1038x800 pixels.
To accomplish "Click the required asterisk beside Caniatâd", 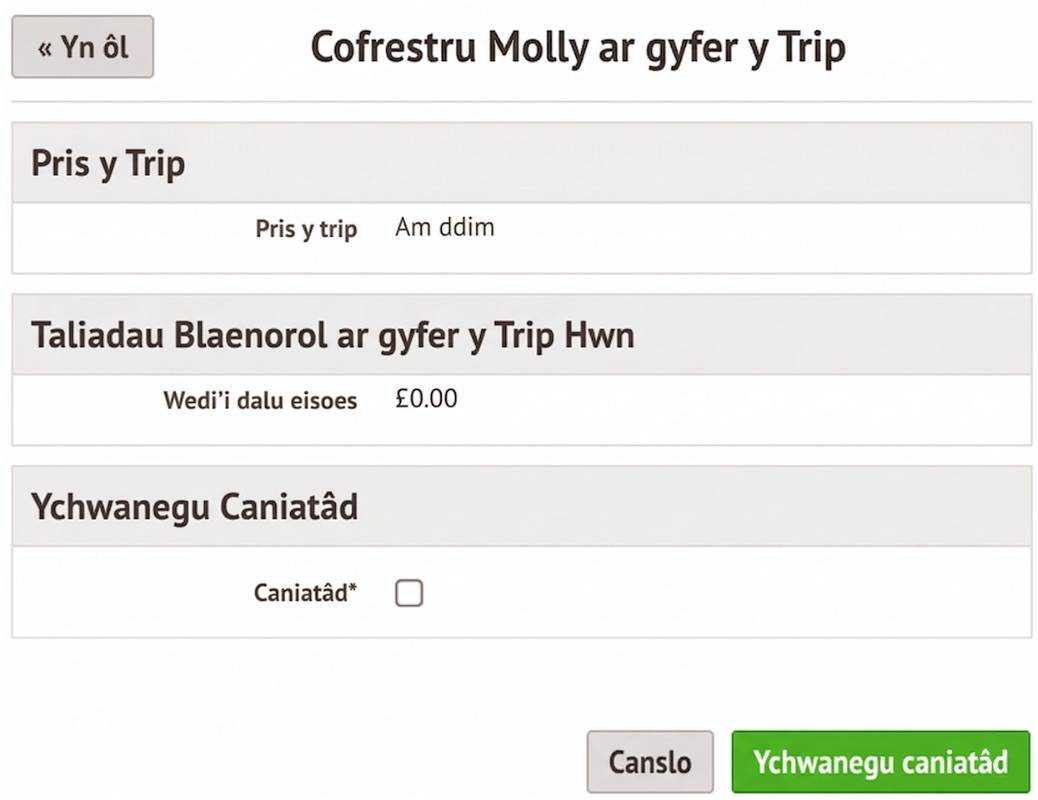I will 352,589.
